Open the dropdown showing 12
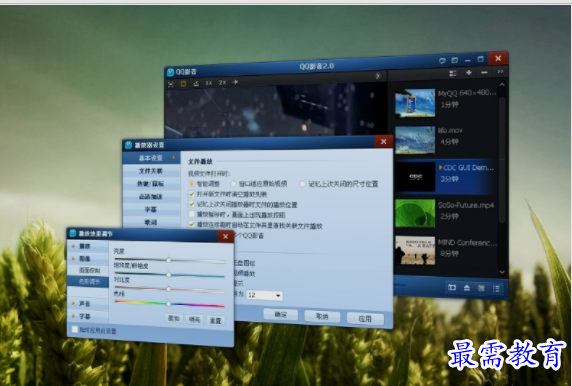The image size is (572, 386). click(264, 295)
